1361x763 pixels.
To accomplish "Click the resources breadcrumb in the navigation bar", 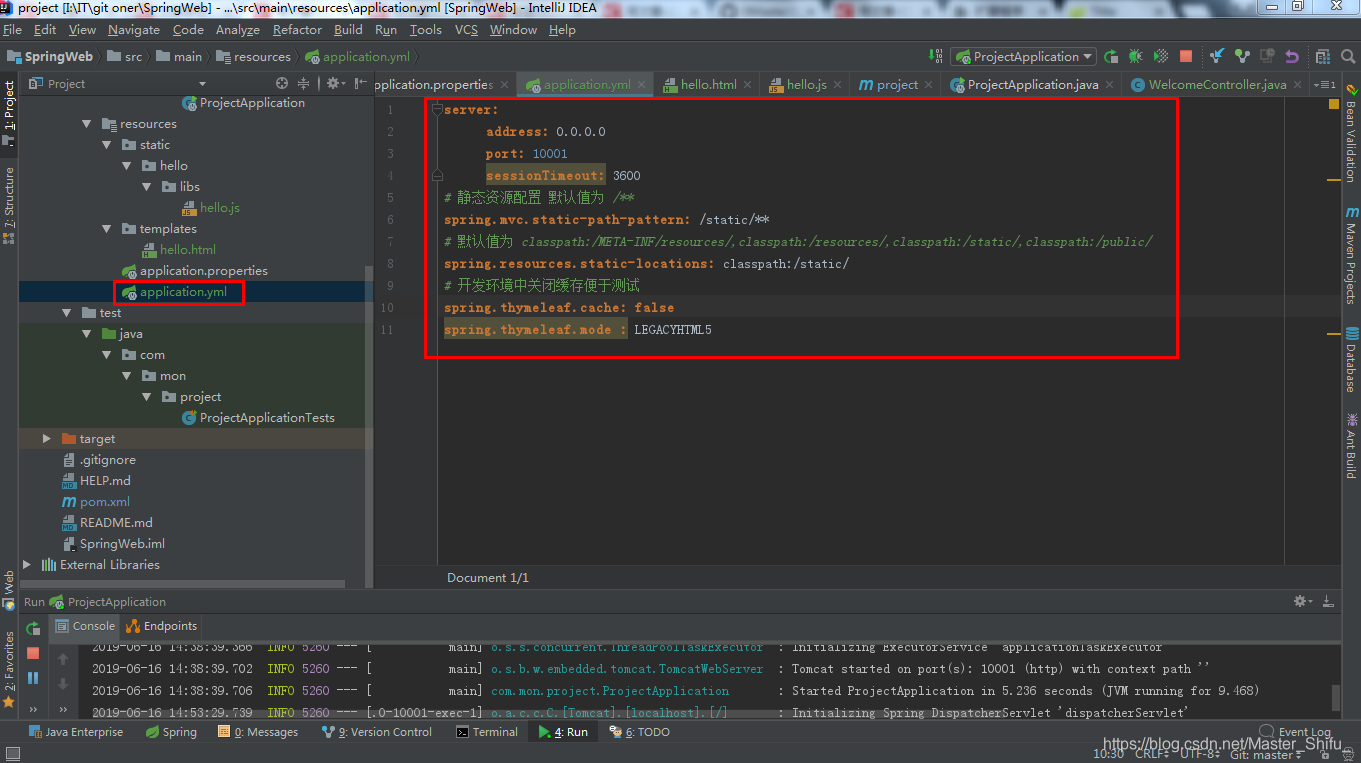I will click(x=254, y=57).
